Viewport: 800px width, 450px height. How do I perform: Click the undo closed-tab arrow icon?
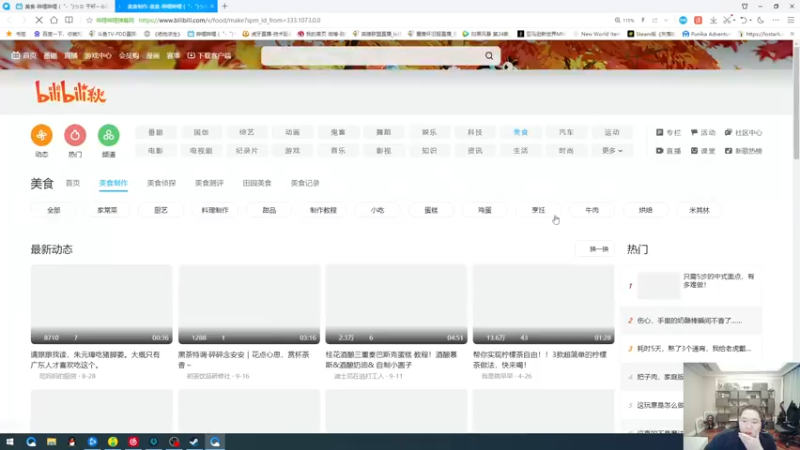744,20
